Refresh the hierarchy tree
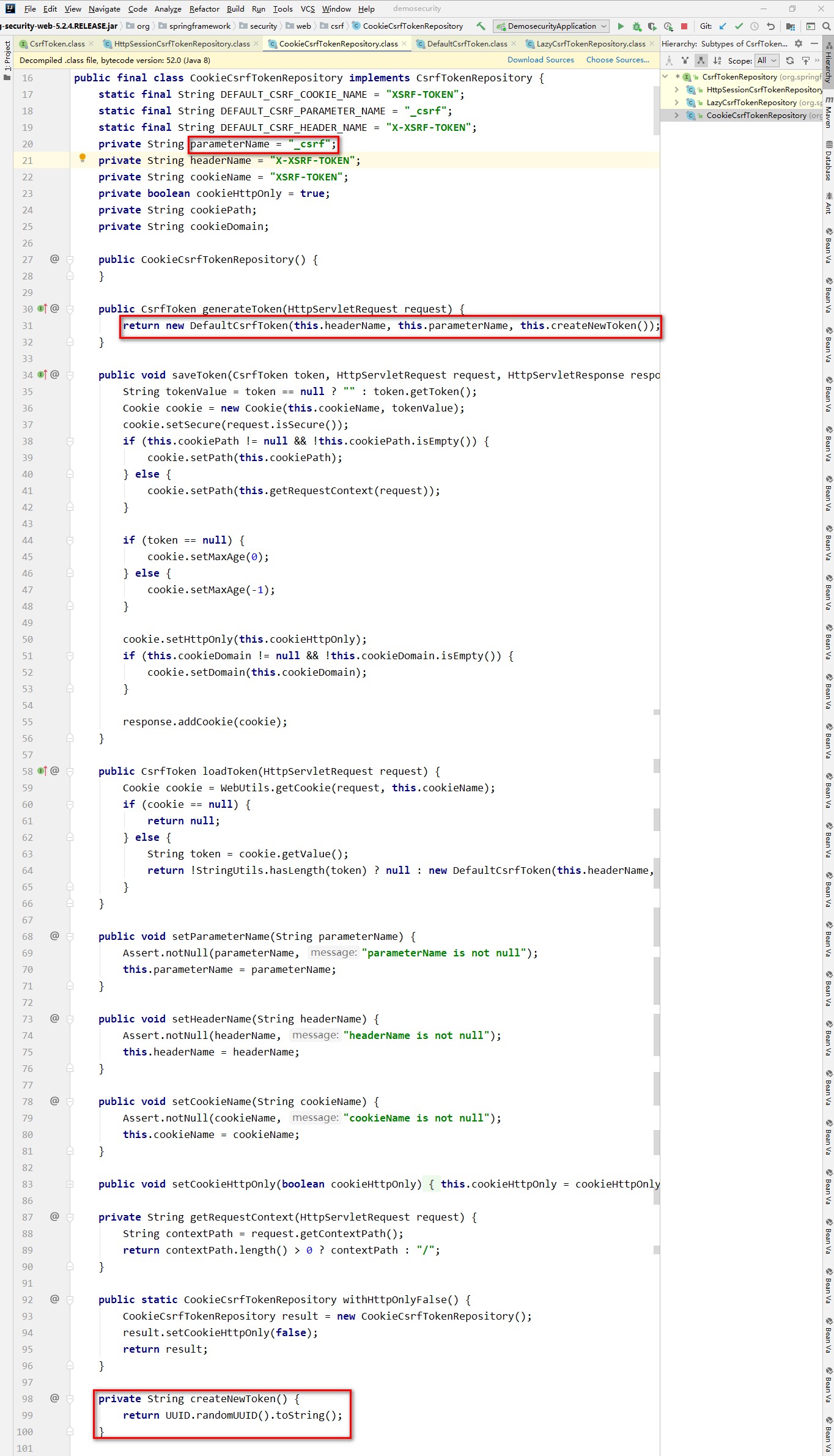 790,61
